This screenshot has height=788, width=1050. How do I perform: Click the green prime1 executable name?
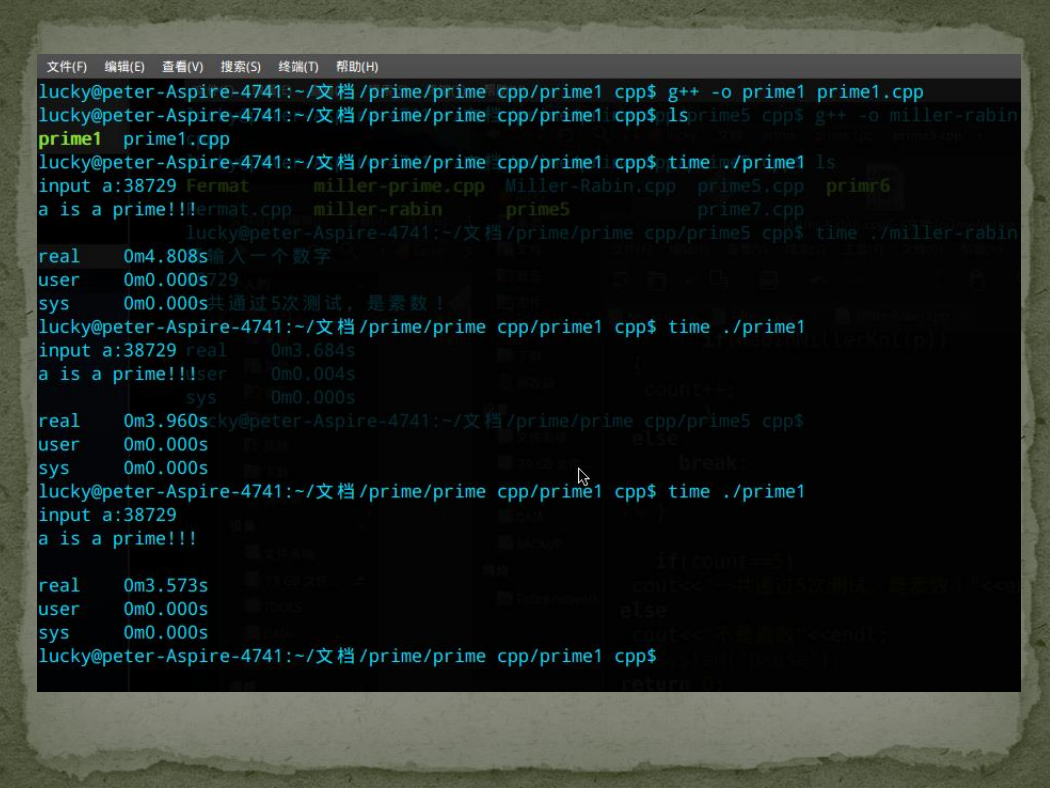click(x=70, y=139)
